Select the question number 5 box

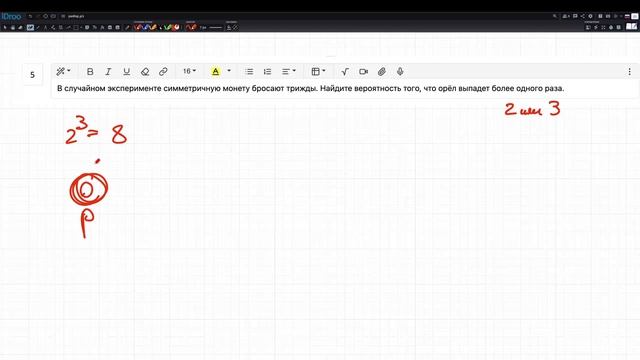[x=32, y=75]
